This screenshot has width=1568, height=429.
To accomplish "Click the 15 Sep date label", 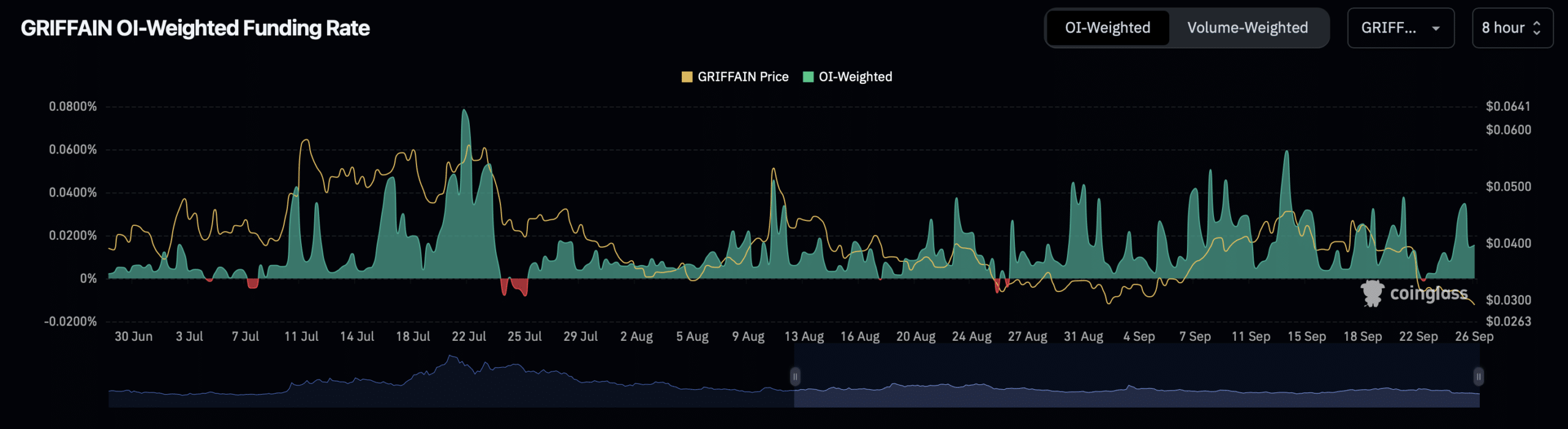I will tap(1306, 337).
